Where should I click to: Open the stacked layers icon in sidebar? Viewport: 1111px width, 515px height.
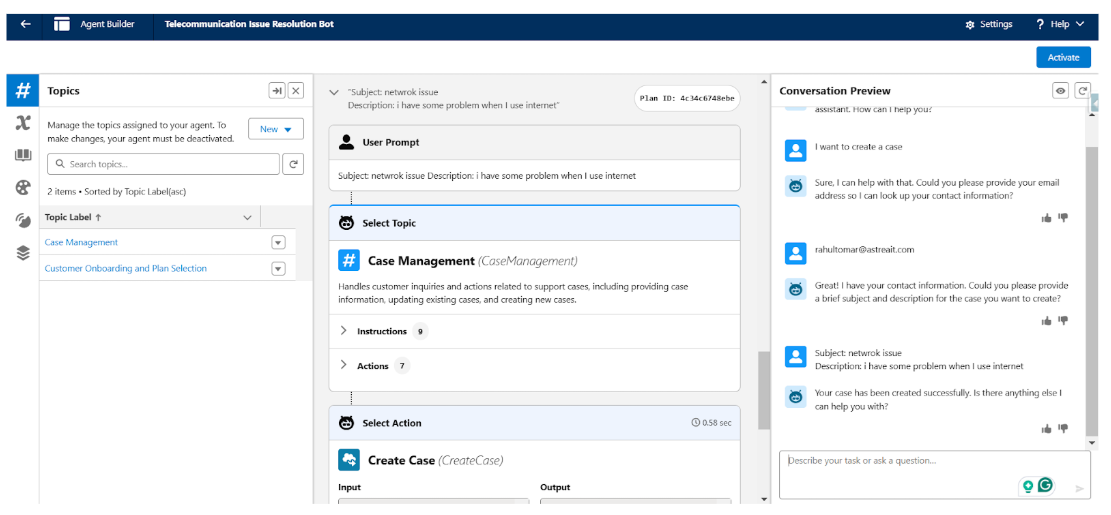[23, 253]
